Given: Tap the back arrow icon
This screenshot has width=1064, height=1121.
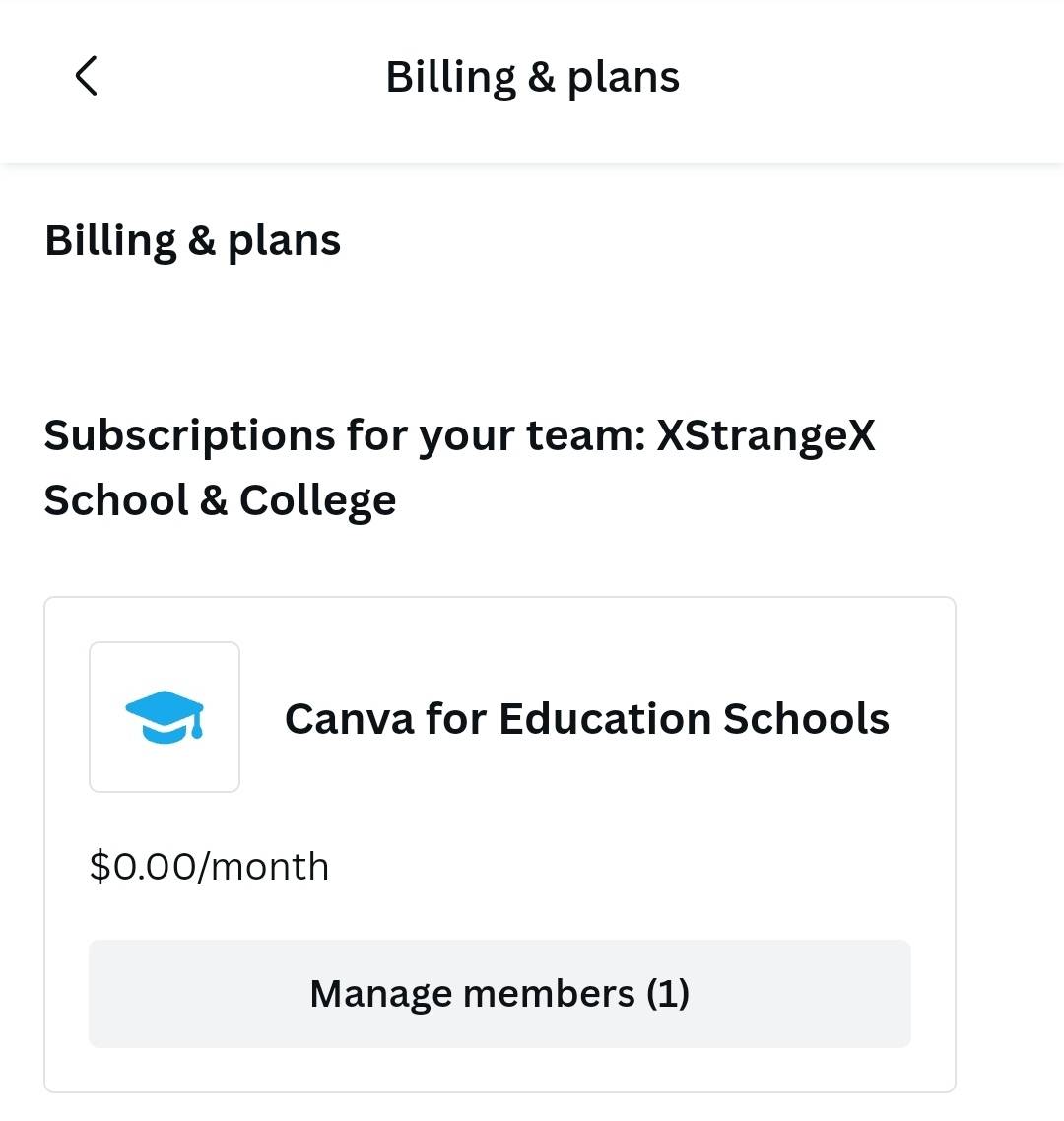Looking at the screenshot, I should (x=87, y=76).
